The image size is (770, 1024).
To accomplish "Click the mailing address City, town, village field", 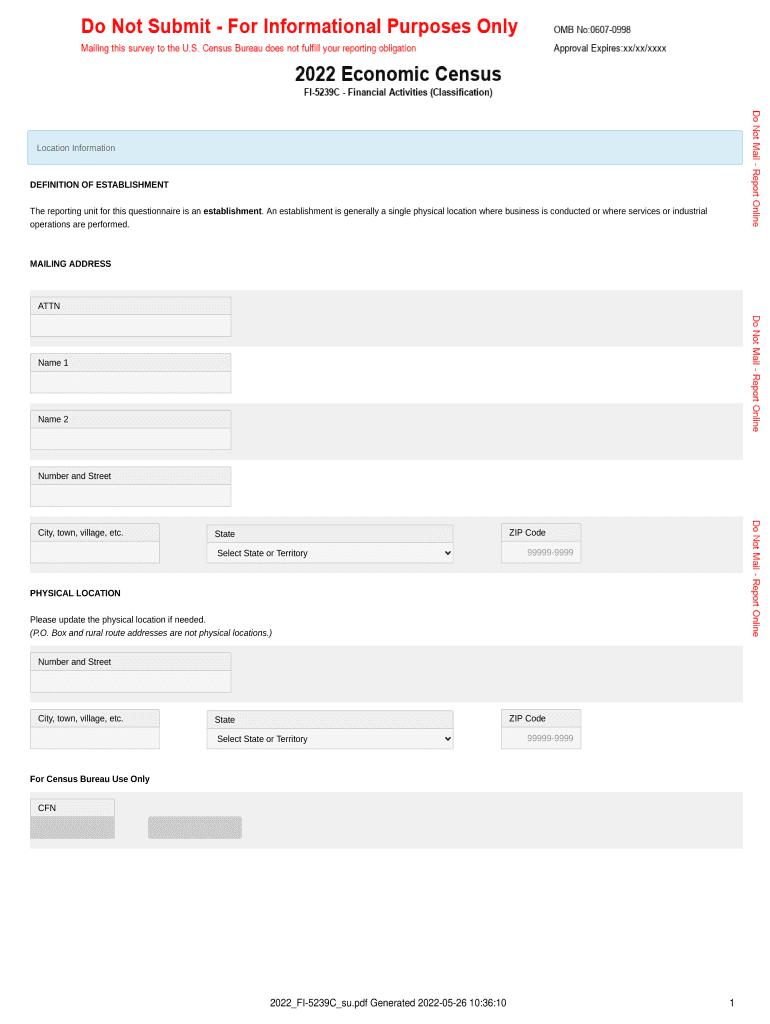I will point(94,553).
